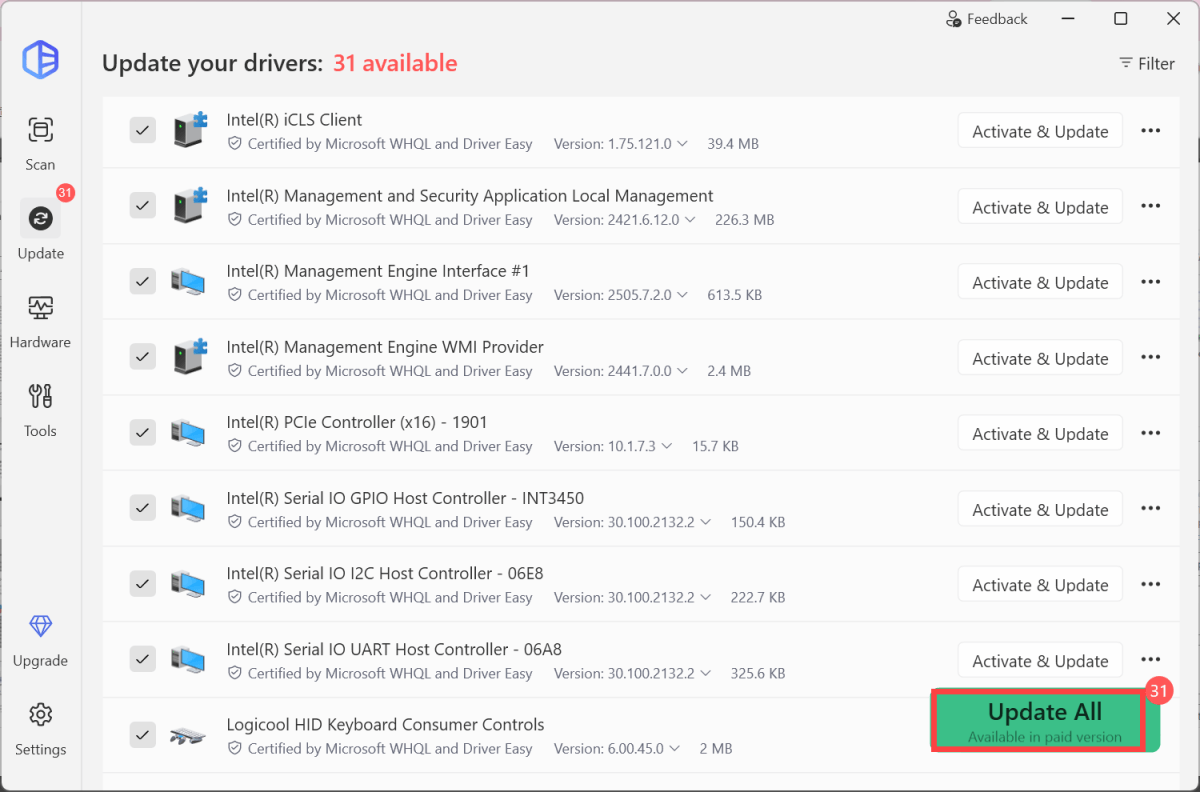This screenshot has height=792, width=1200.
Task: Click the Intel Management Engine Interface device icon
Action: (188, 282)
